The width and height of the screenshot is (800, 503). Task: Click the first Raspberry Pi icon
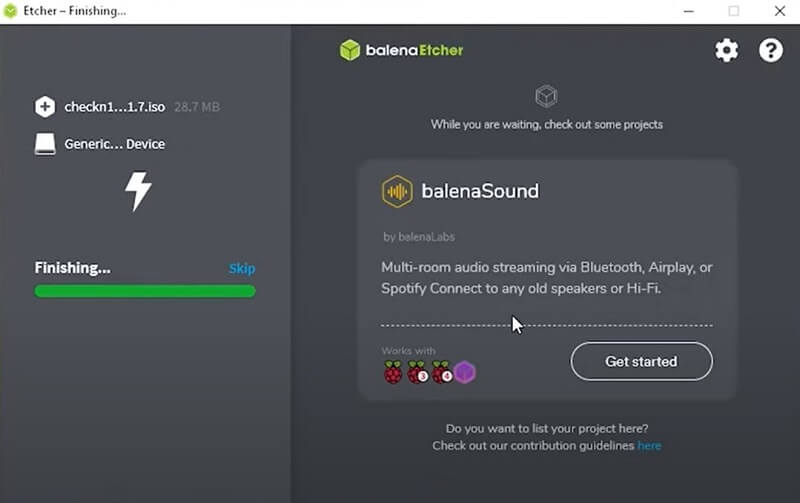click(x=393, y=373)
